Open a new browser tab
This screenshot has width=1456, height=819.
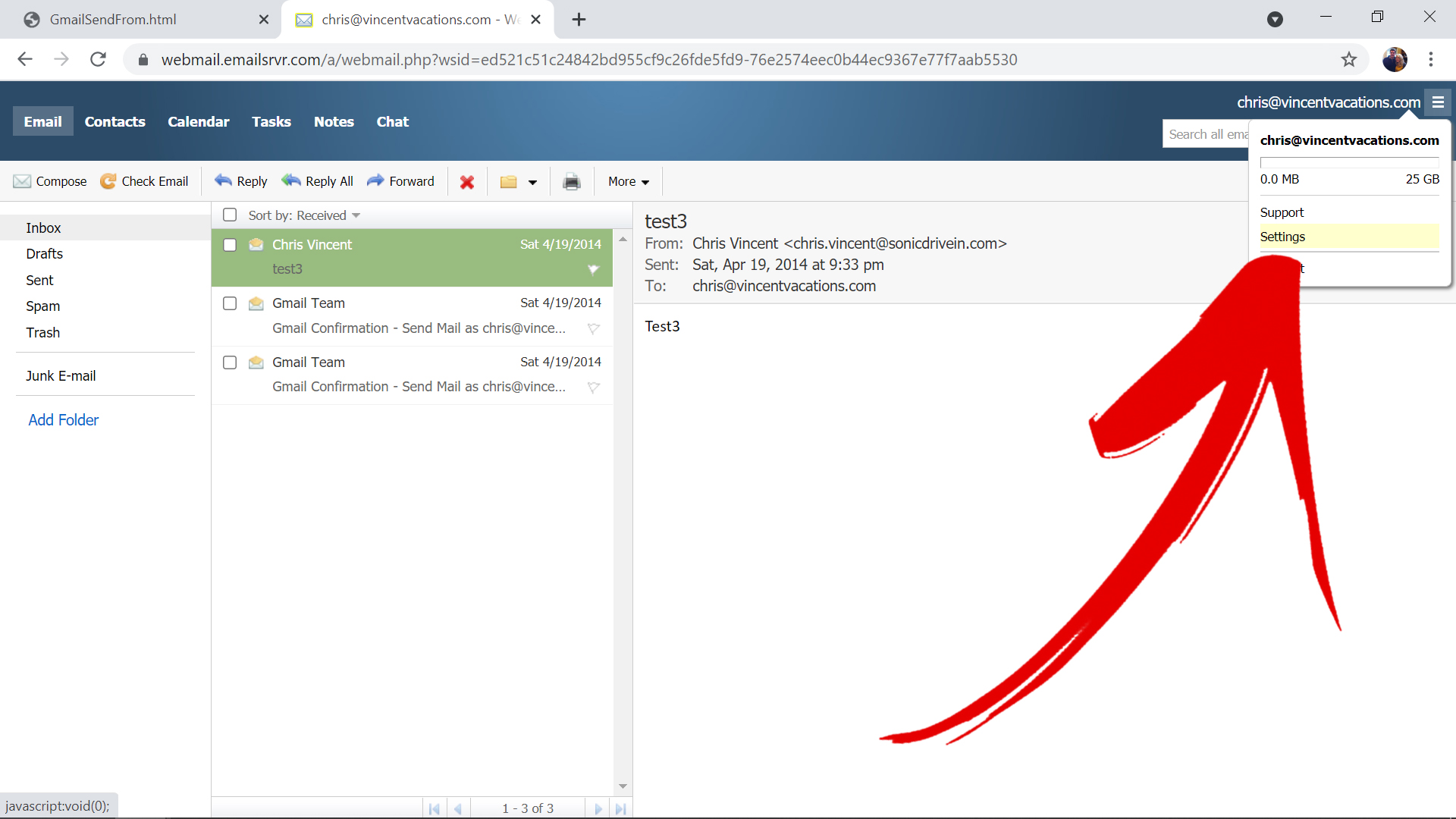(x=579, y=20)
